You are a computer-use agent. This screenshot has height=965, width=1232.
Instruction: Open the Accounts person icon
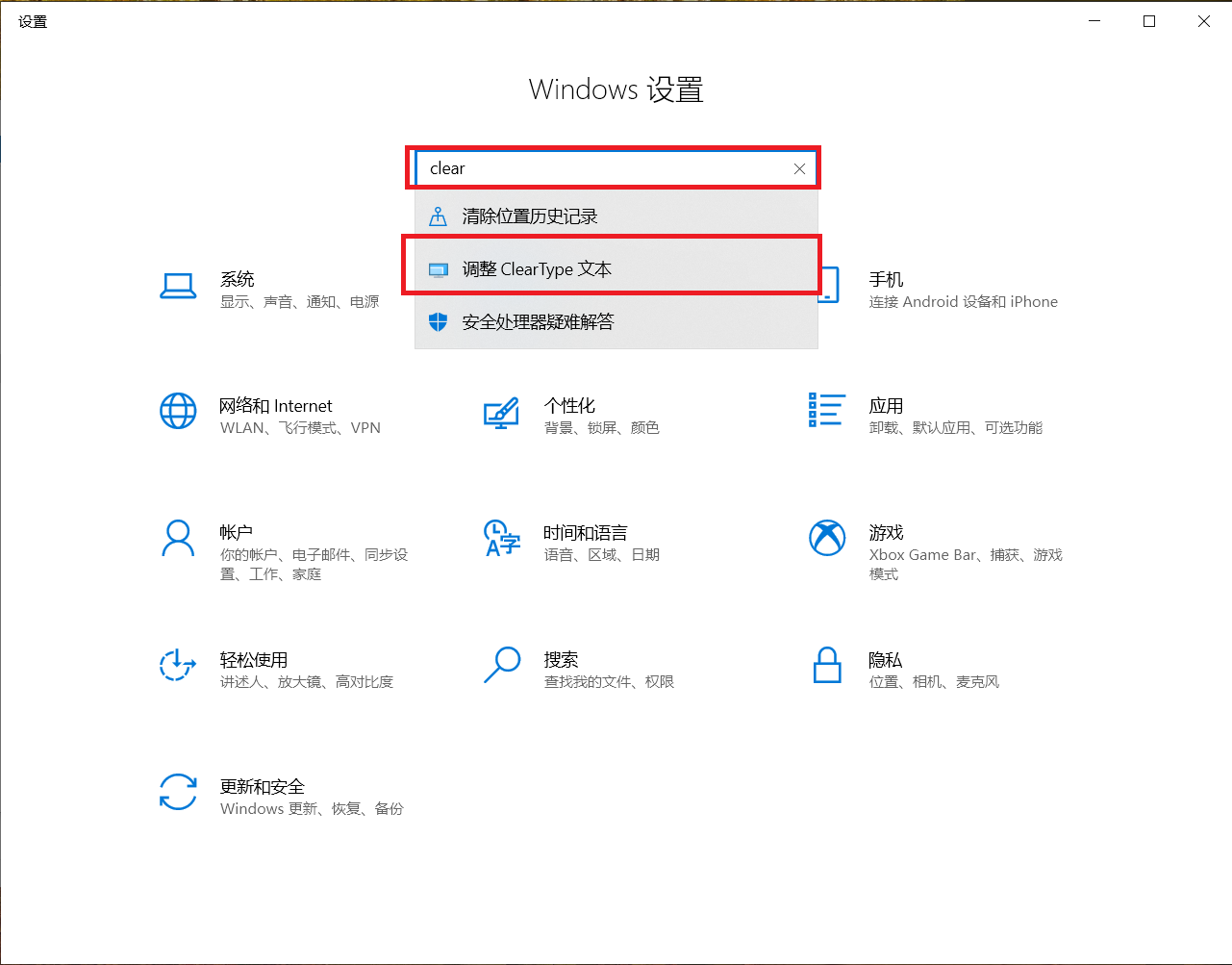[178, 538]
